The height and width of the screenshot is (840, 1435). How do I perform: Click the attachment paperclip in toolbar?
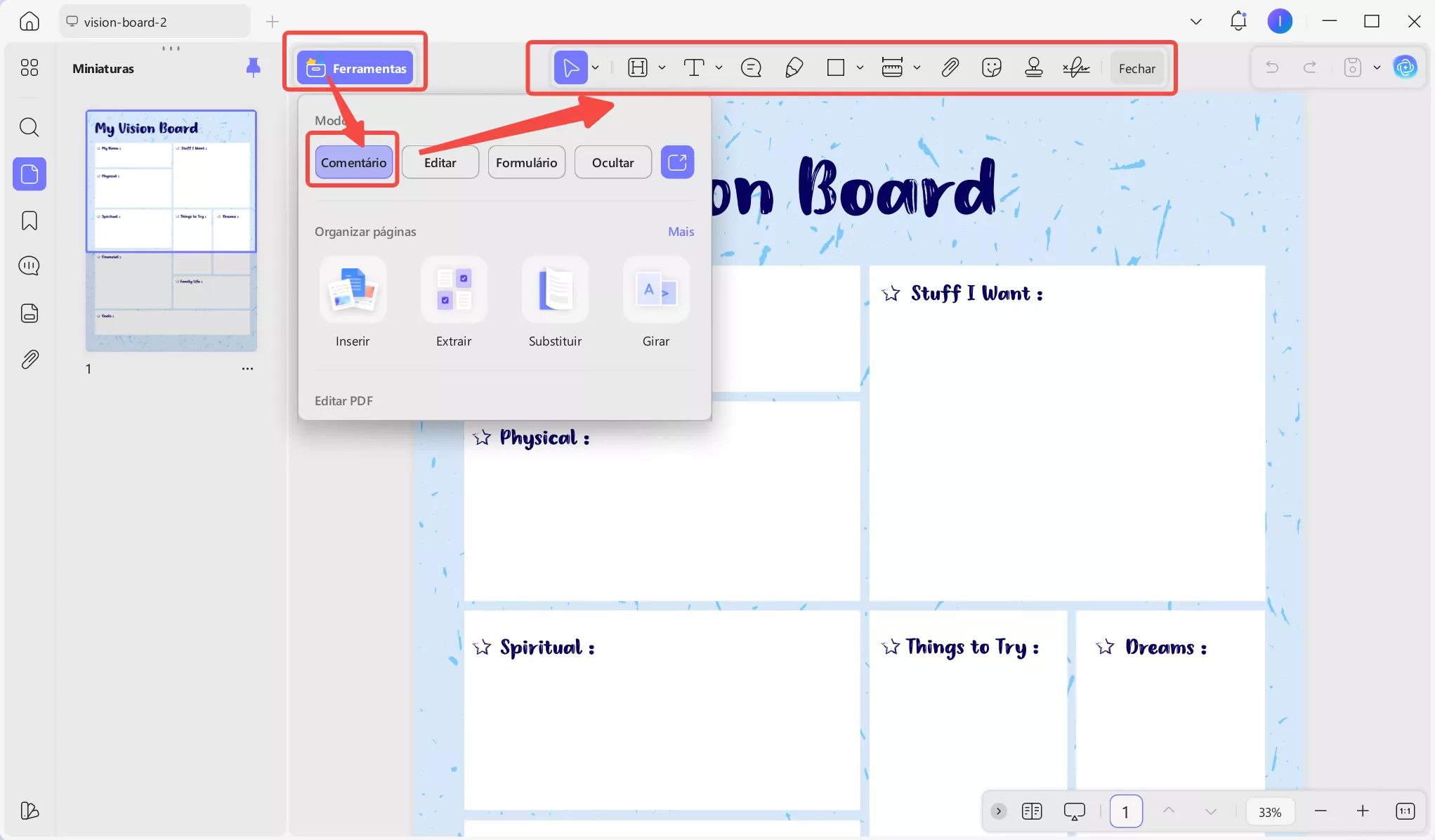950,67
